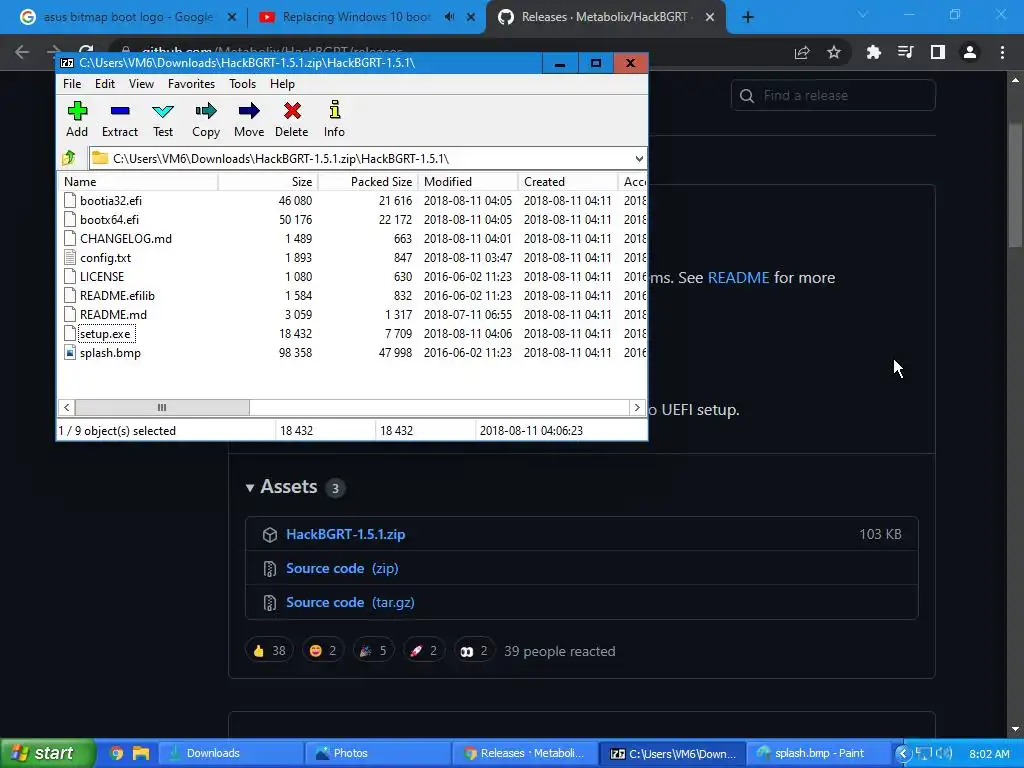Image resolution: width=1024 pixels, height=768 pixels.
Task: Bookmark this page with the star icon
Action: pos(834,52)
